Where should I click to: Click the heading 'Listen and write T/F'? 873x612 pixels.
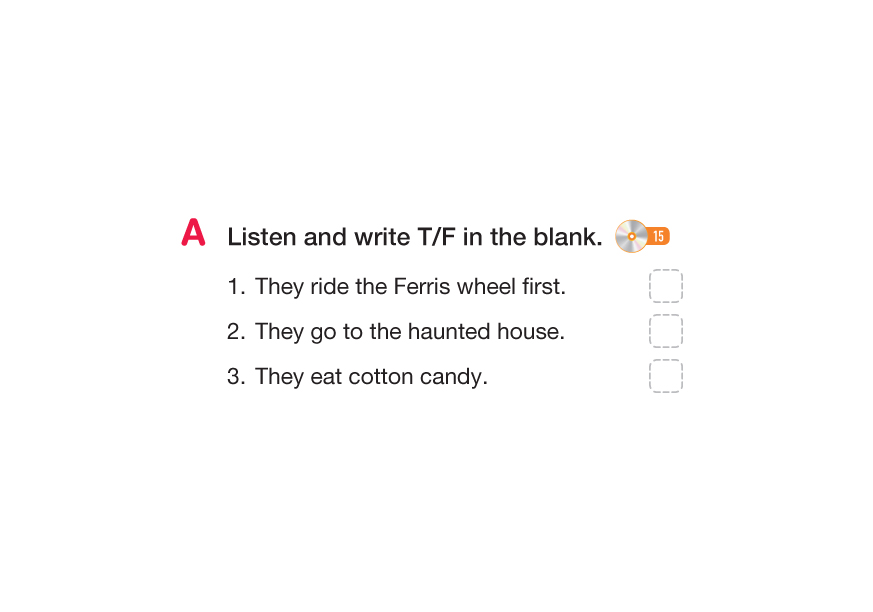coord(414,237)
